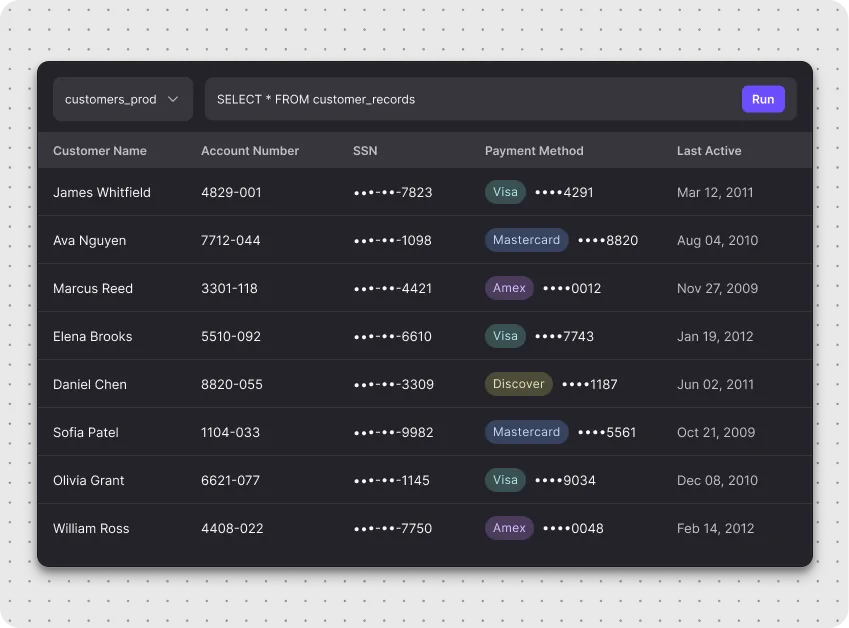The width and height of the screenshot is (849, 628).
Task: Click masked card number ending 9034
Action: pos(565,480)
